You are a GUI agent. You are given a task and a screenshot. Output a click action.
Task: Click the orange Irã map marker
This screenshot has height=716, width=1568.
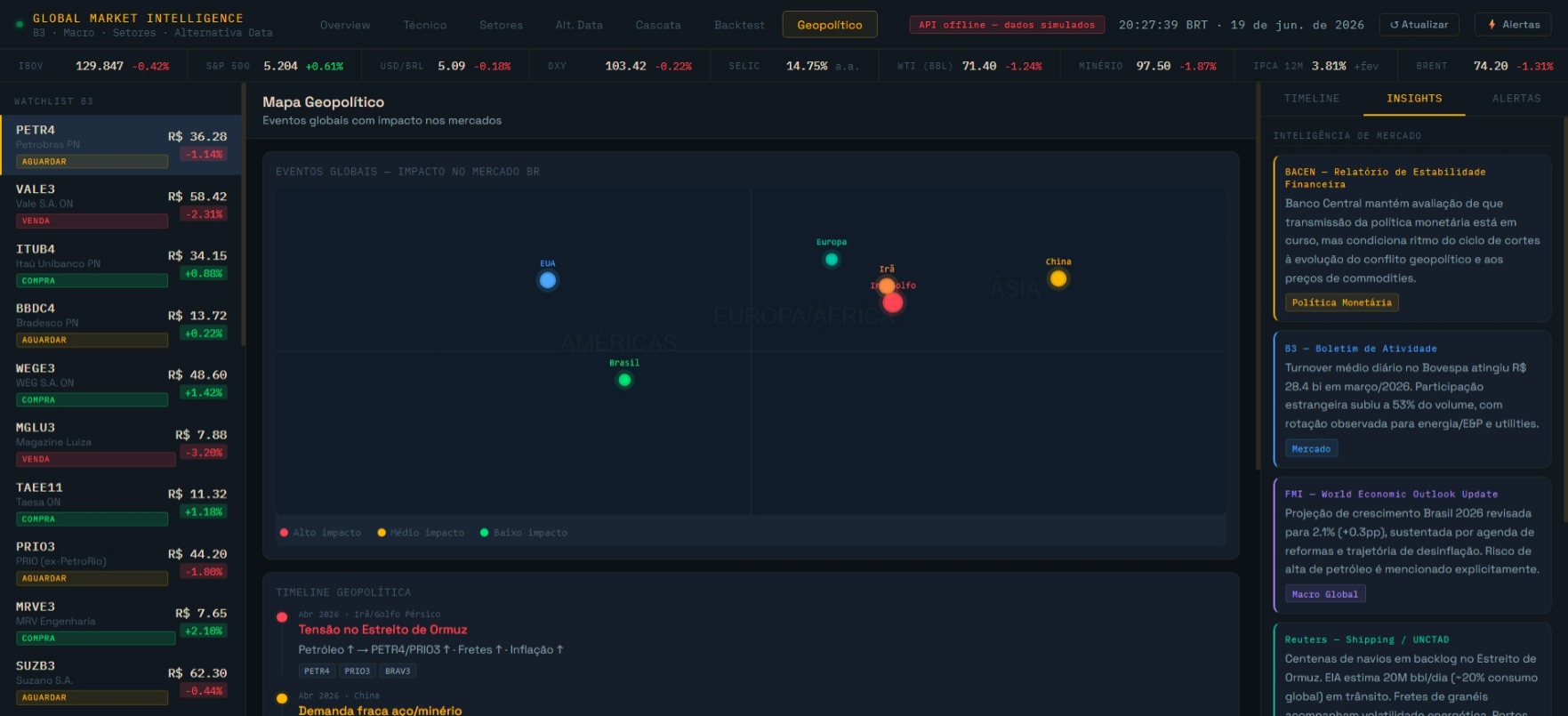pyautogui.click(x=887, y=286)
